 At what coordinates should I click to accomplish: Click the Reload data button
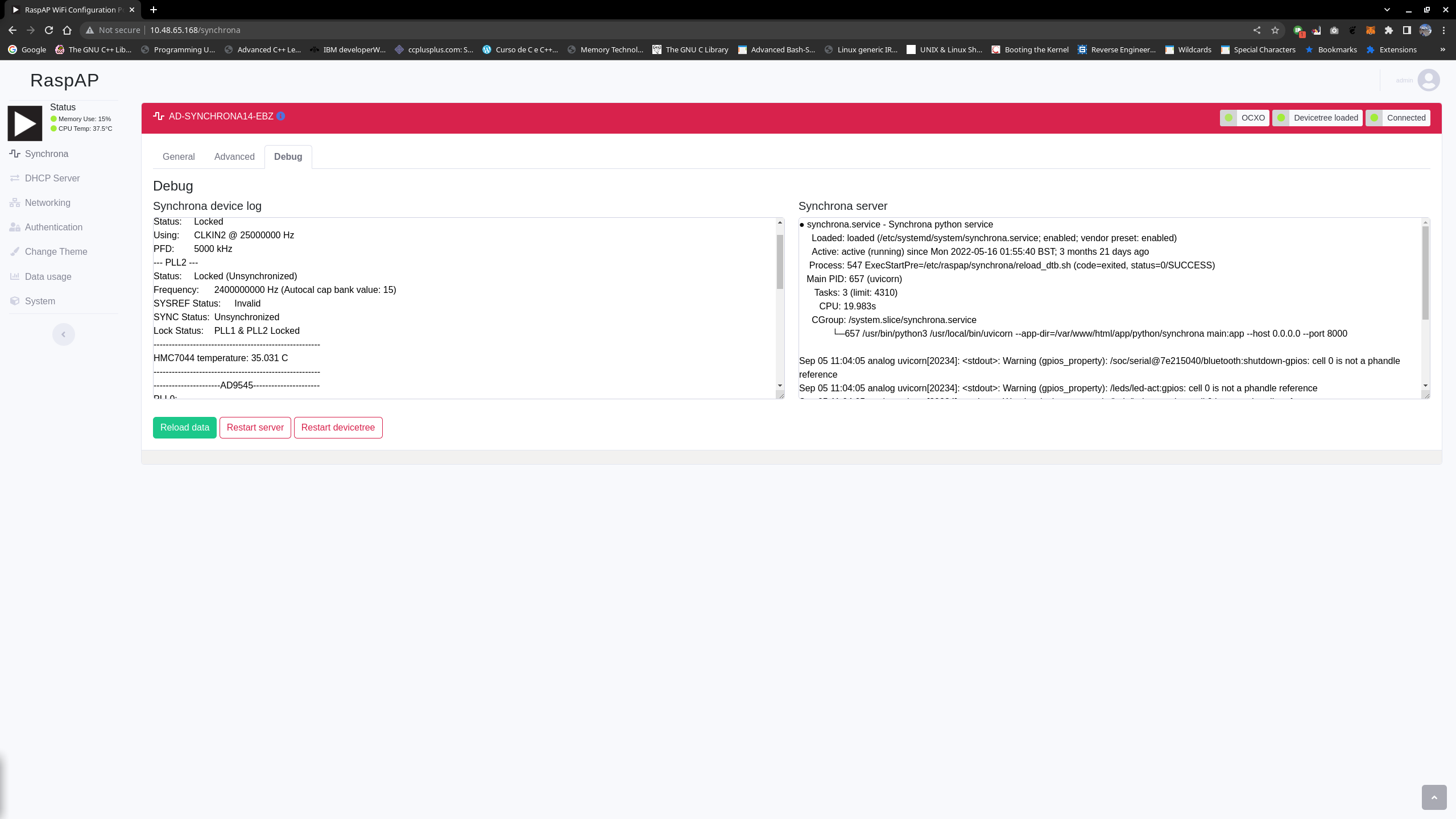[x=184, y=427]
